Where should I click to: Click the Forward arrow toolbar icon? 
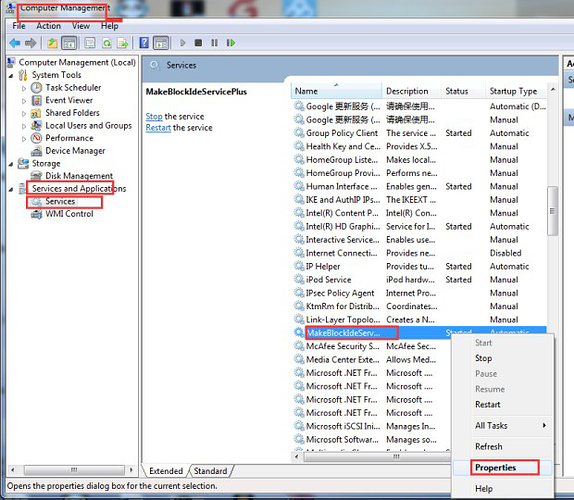tap(30, 43)
